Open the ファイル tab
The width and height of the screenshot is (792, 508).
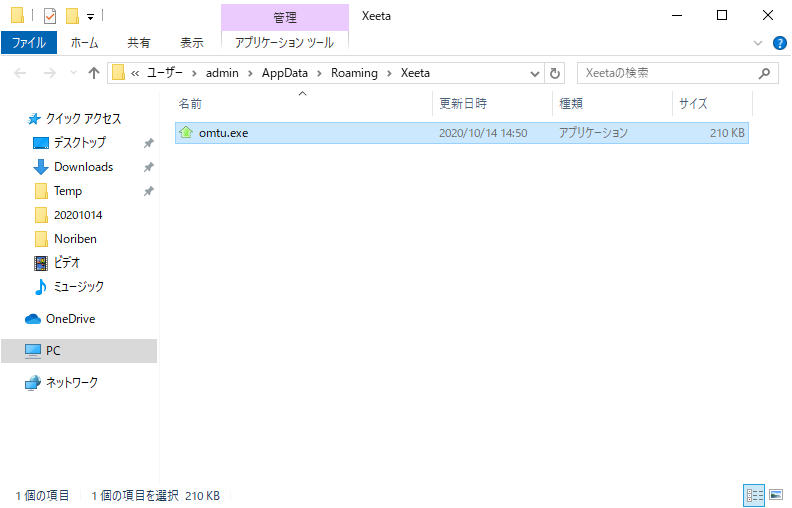(x=29, y=42)
